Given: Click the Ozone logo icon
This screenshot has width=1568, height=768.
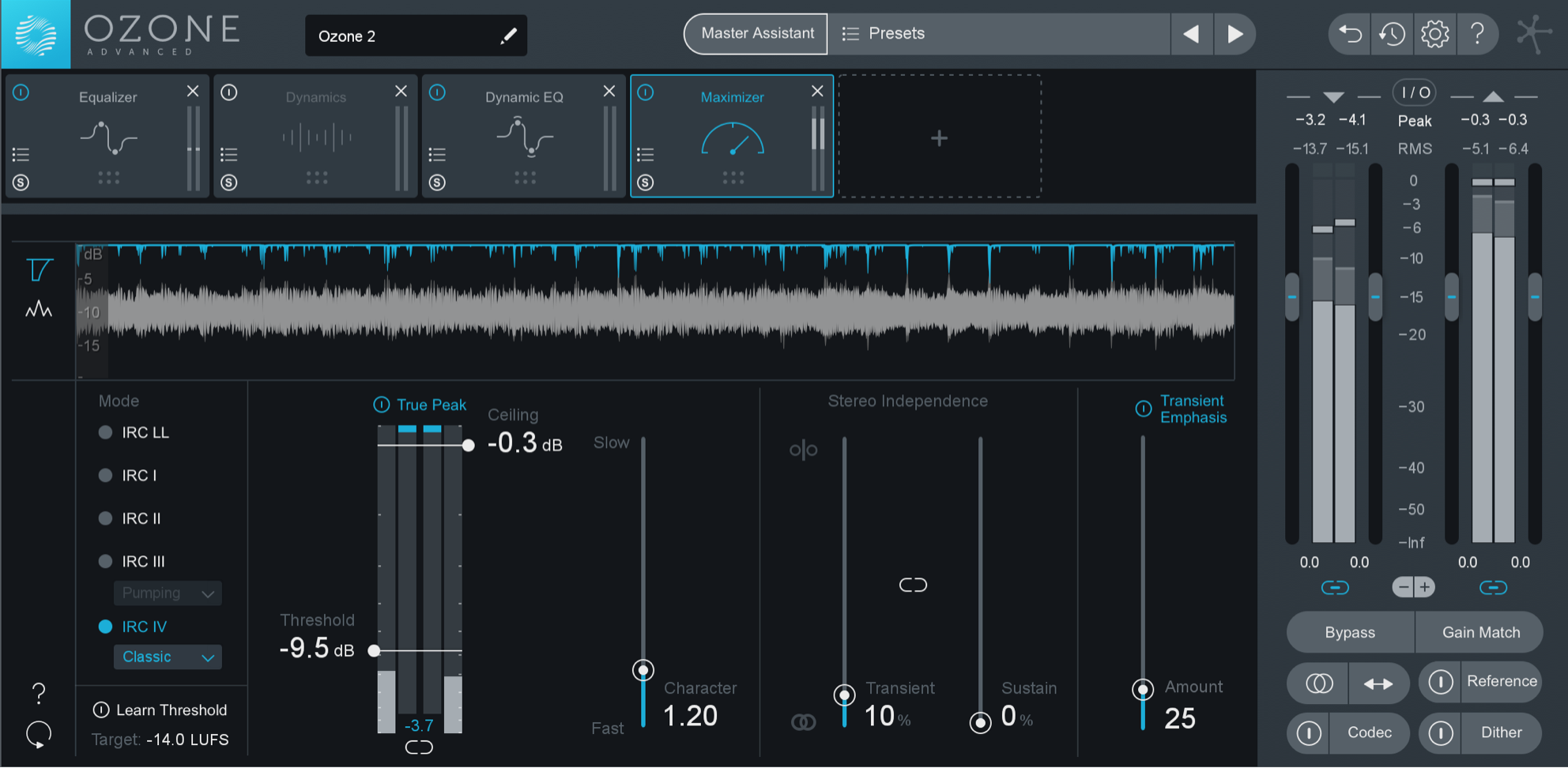Looking at the screenshot, I should coord(36,34).
